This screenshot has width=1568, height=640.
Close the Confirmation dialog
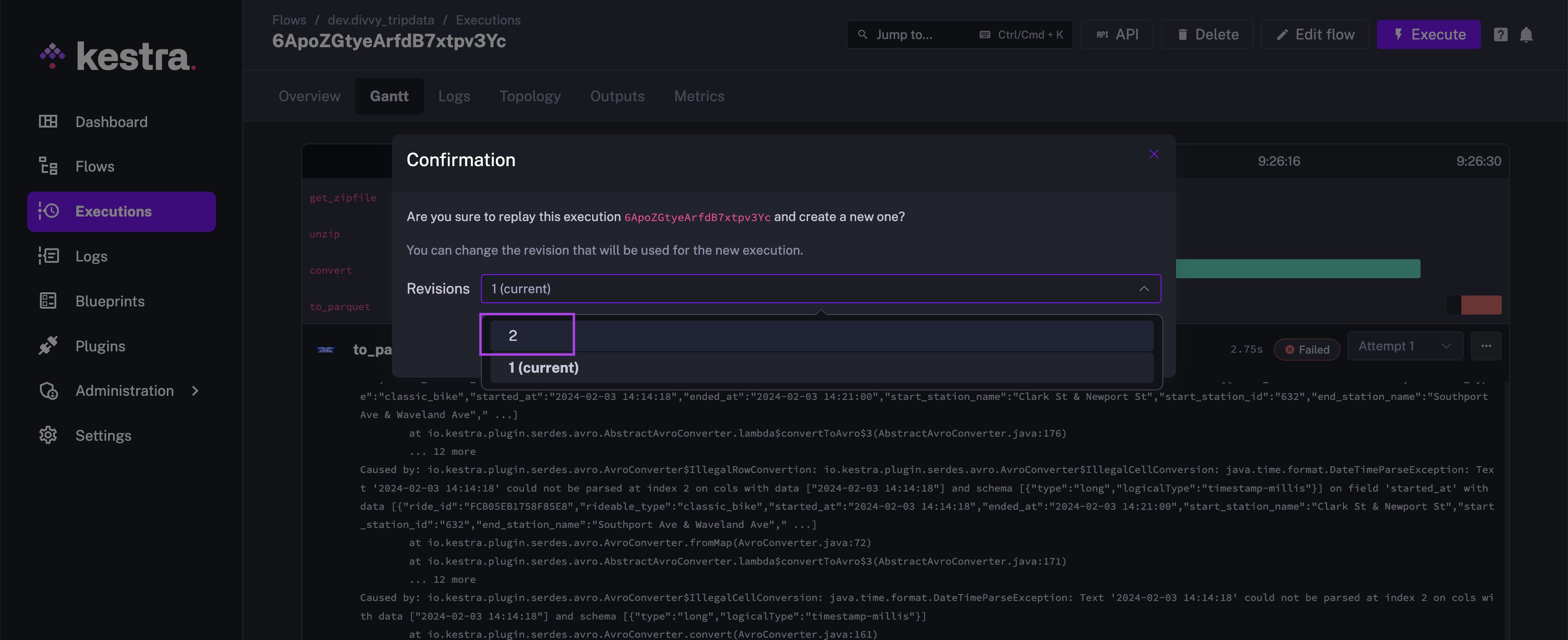[1153, 154]
